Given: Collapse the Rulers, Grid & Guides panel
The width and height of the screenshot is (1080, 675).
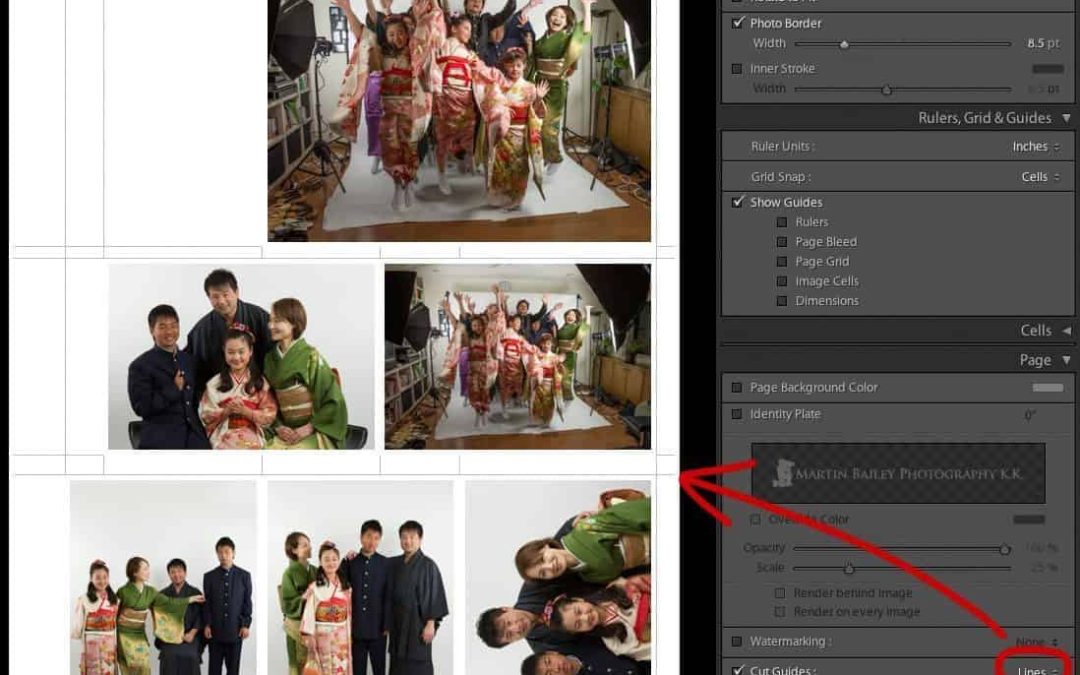Looking at the screenshot, I should coord(1066,118).
